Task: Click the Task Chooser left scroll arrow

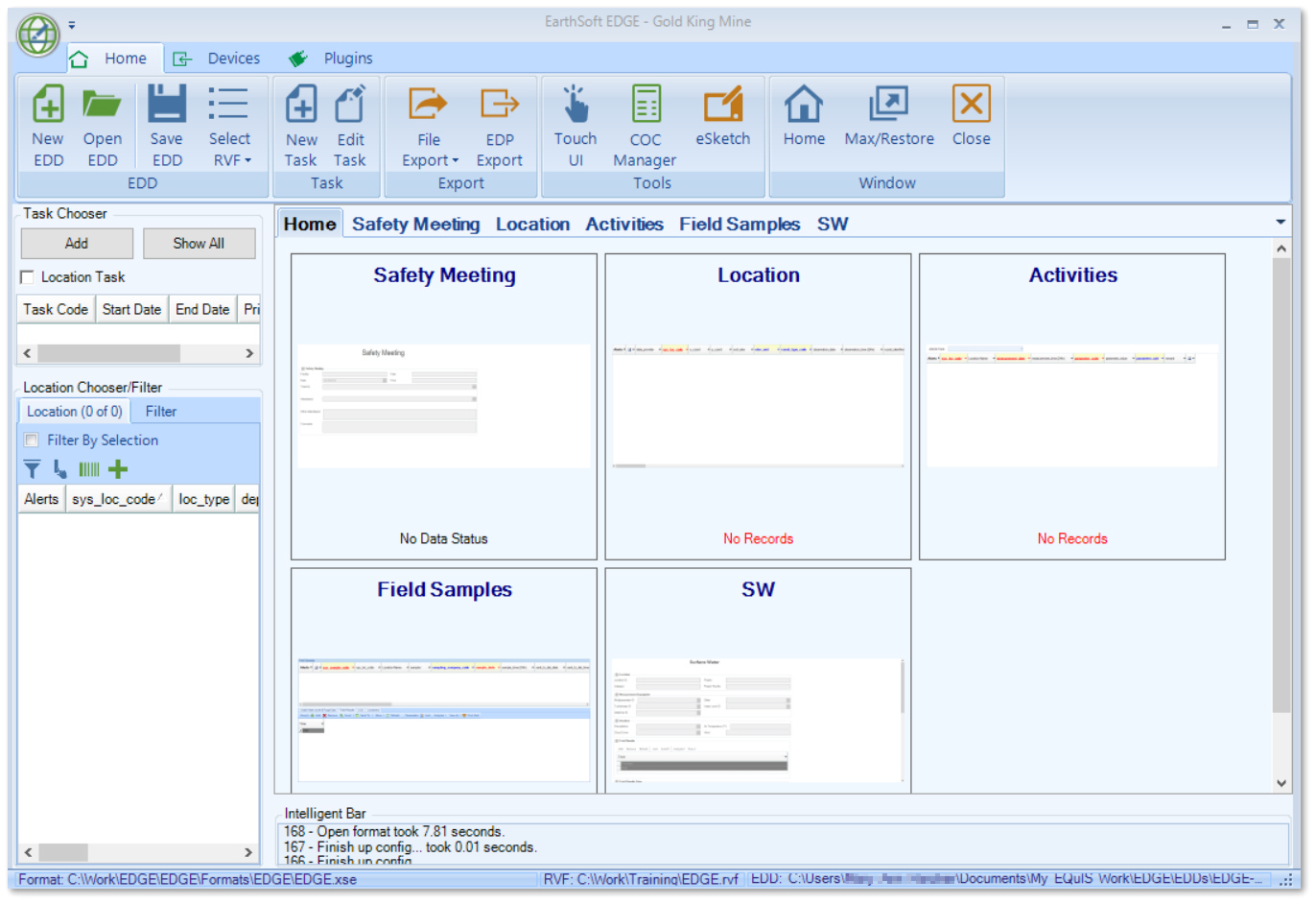Action: [27, 353]
